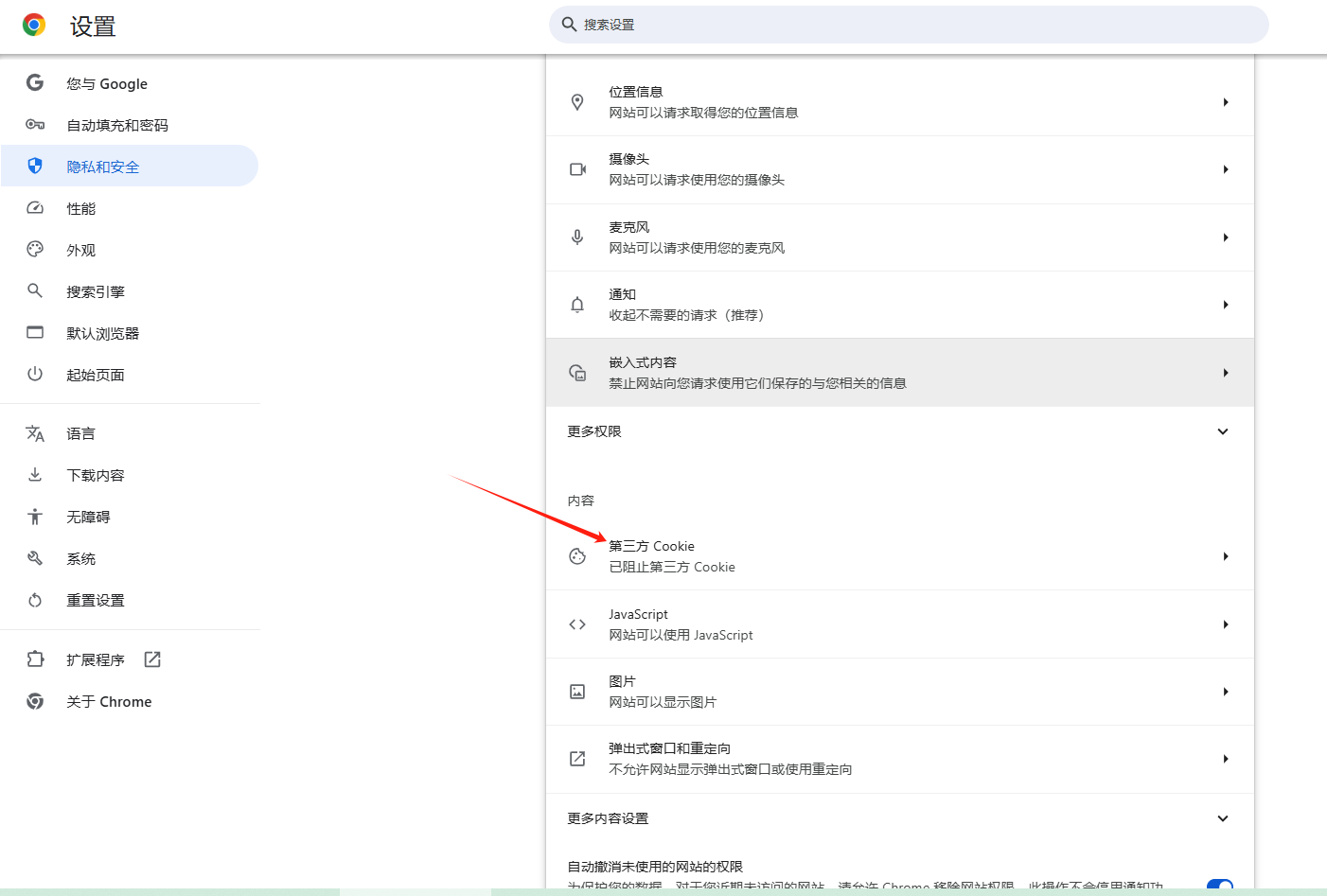Screen dimensions: 1327x896
Task: Click the palette icon for appearance
Action: tap(35, 250)
